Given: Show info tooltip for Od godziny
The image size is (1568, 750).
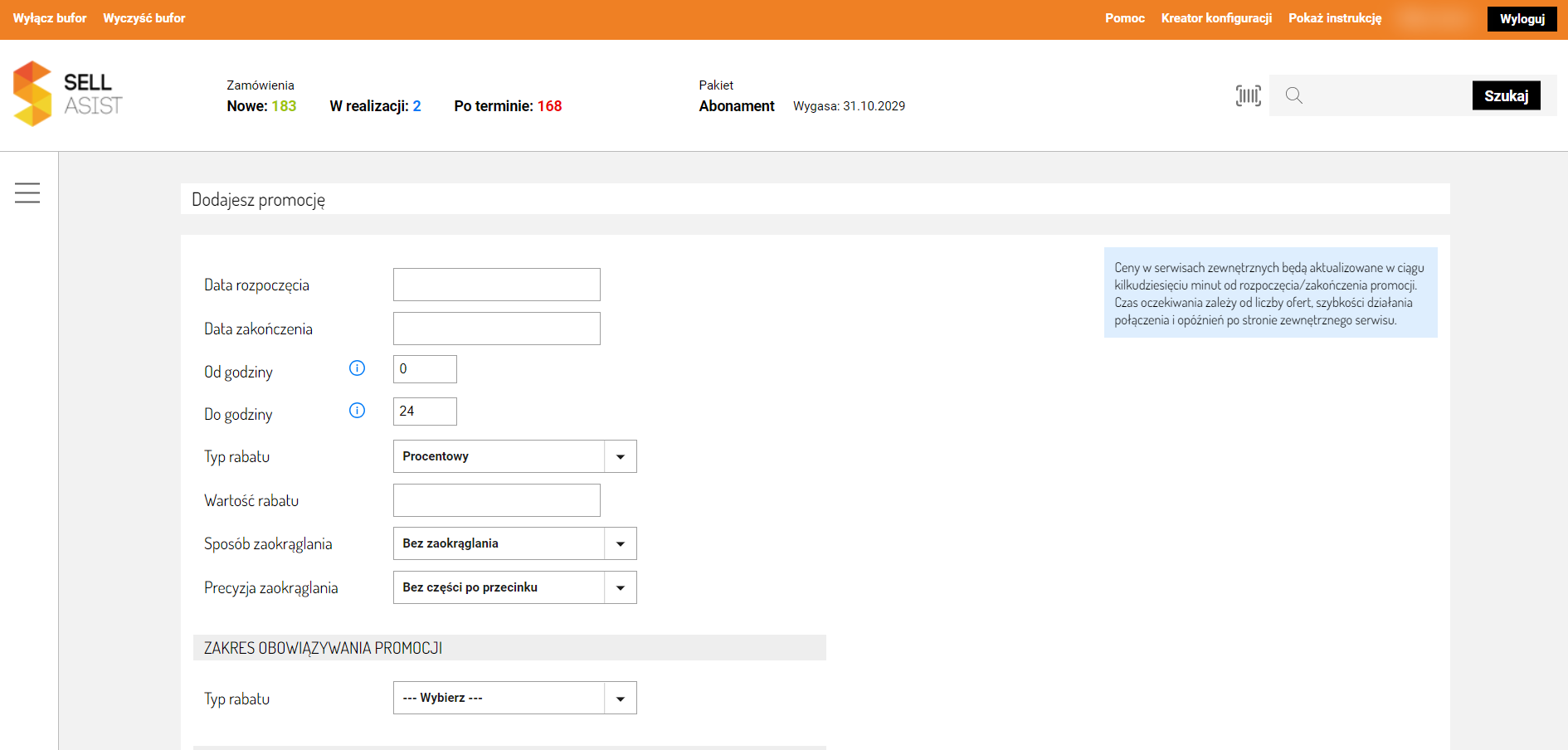Looking at the screenshot, I should 357,368.
